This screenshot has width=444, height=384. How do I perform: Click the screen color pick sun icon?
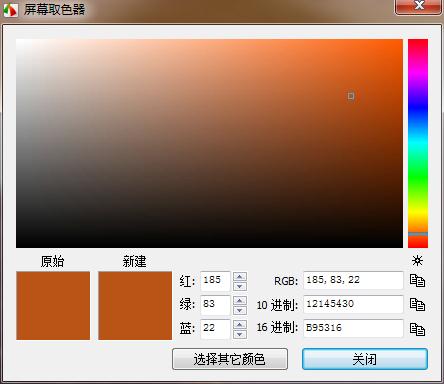point(417,260)
